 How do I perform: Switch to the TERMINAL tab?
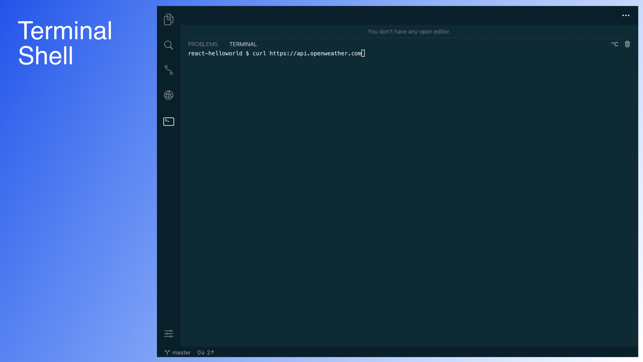coord(243,44)
